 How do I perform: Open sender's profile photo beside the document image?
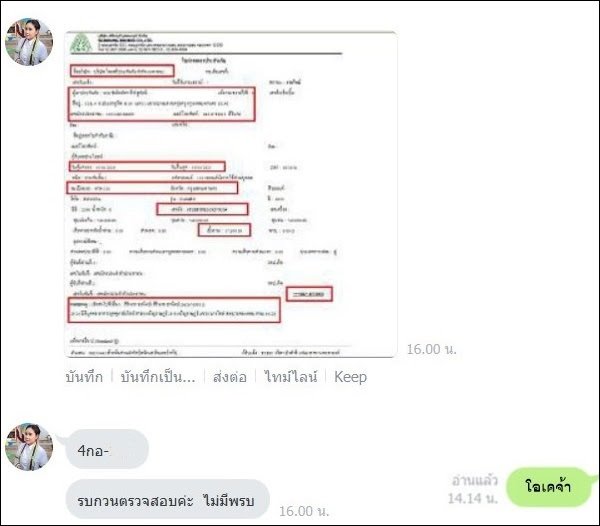pyautogui.click(x=29, y=42)
